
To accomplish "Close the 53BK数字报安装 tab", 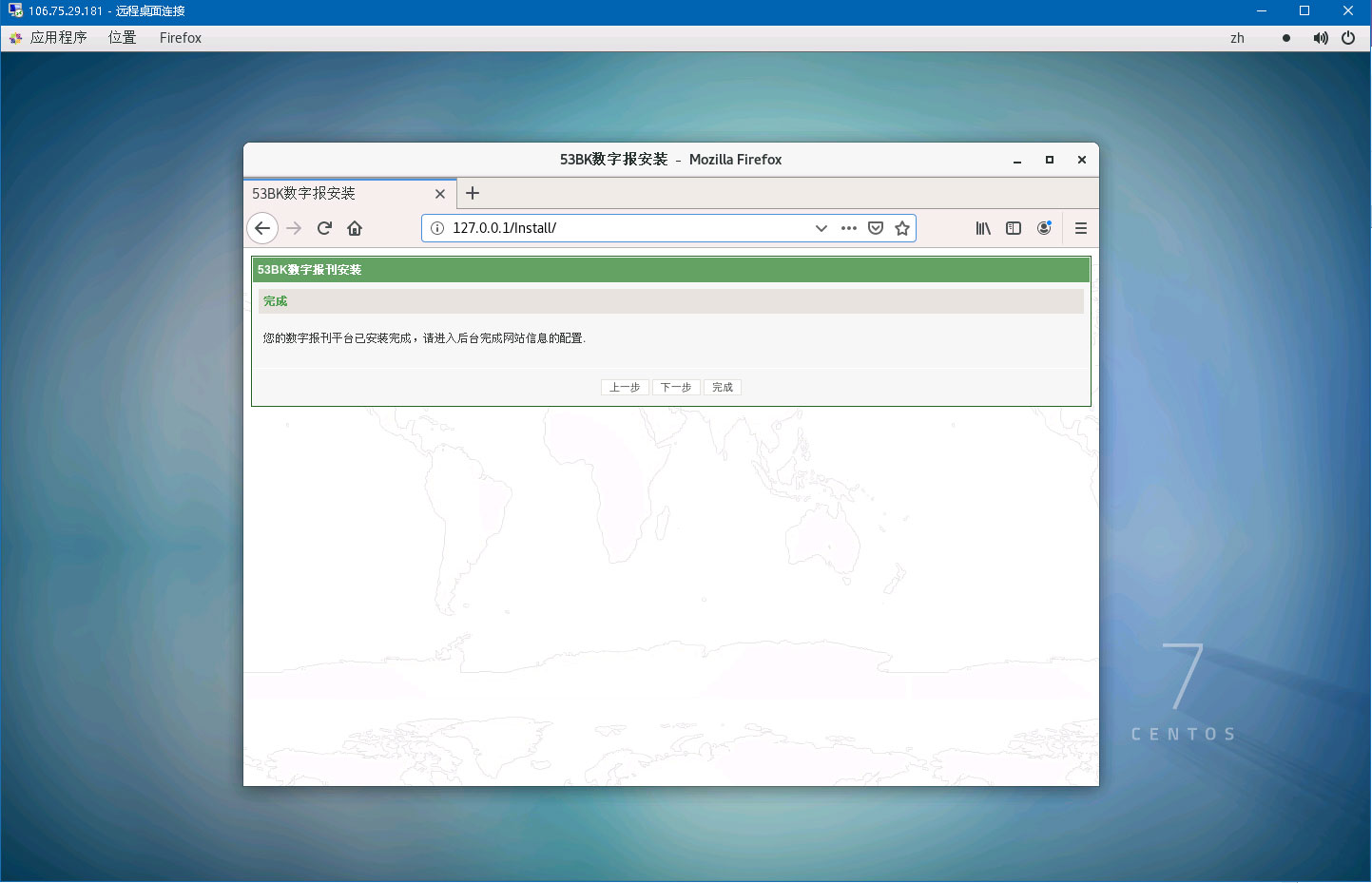I will (440, 194).
